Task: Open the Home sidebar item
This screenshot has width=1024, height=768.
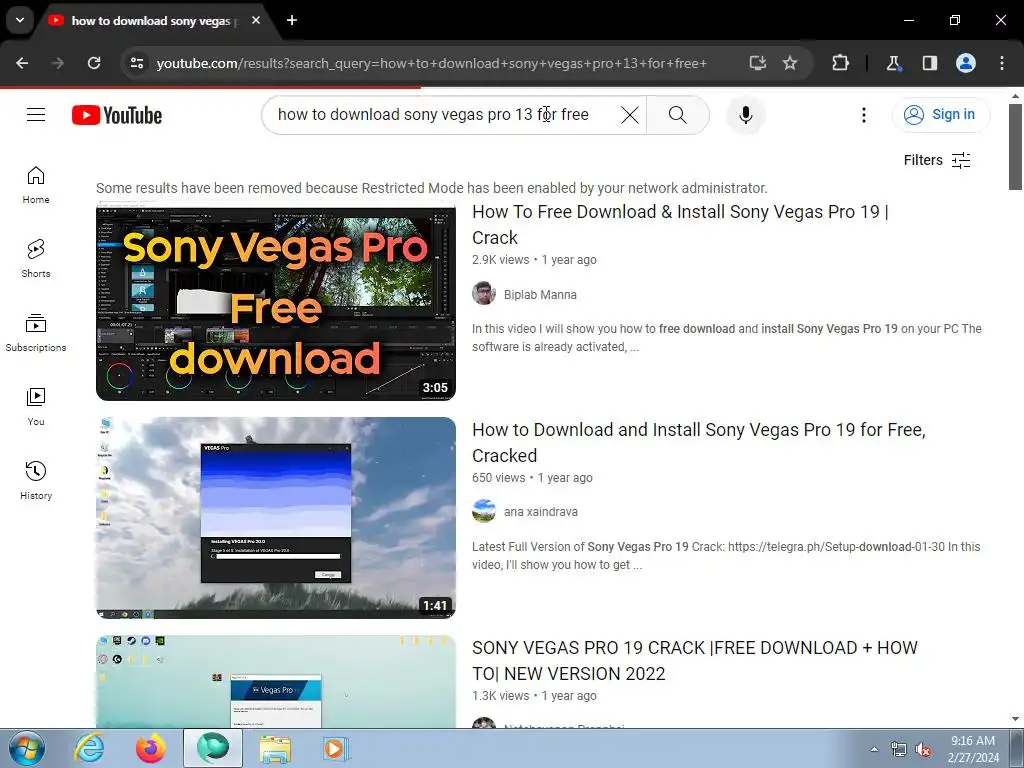Action: point(36,185)
